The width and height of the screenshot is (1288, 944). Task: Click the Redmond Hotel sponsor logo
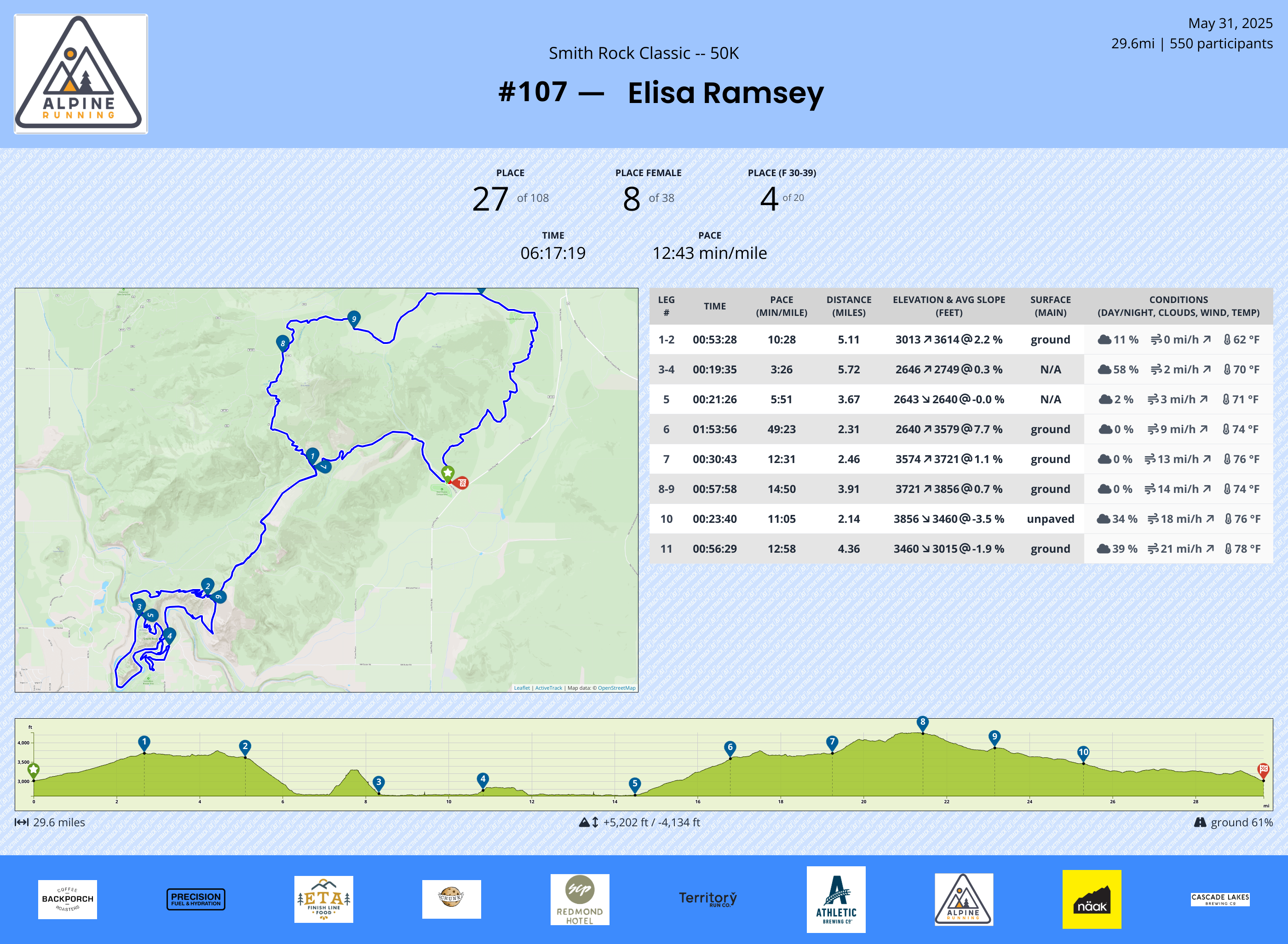click(x=580, y=899)
